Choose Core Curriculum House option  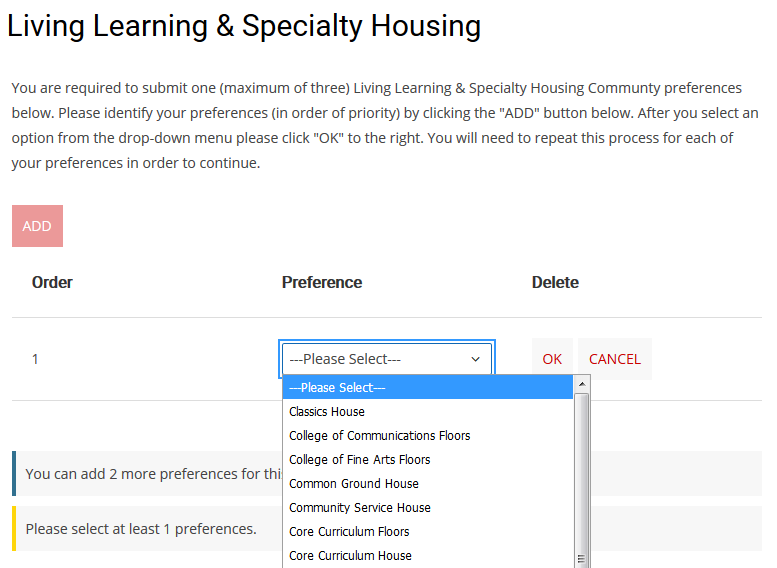click(x=350, y=556)
